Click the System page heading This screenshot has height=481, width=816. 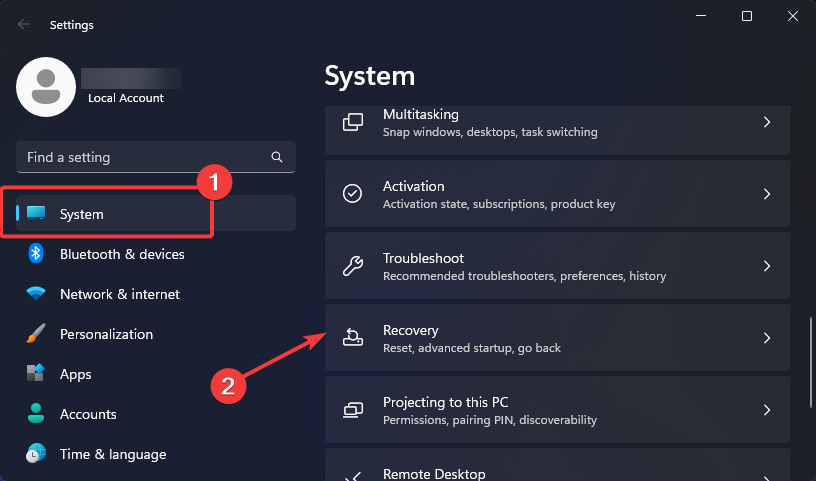pyautogui.click(x=369, y=76)
